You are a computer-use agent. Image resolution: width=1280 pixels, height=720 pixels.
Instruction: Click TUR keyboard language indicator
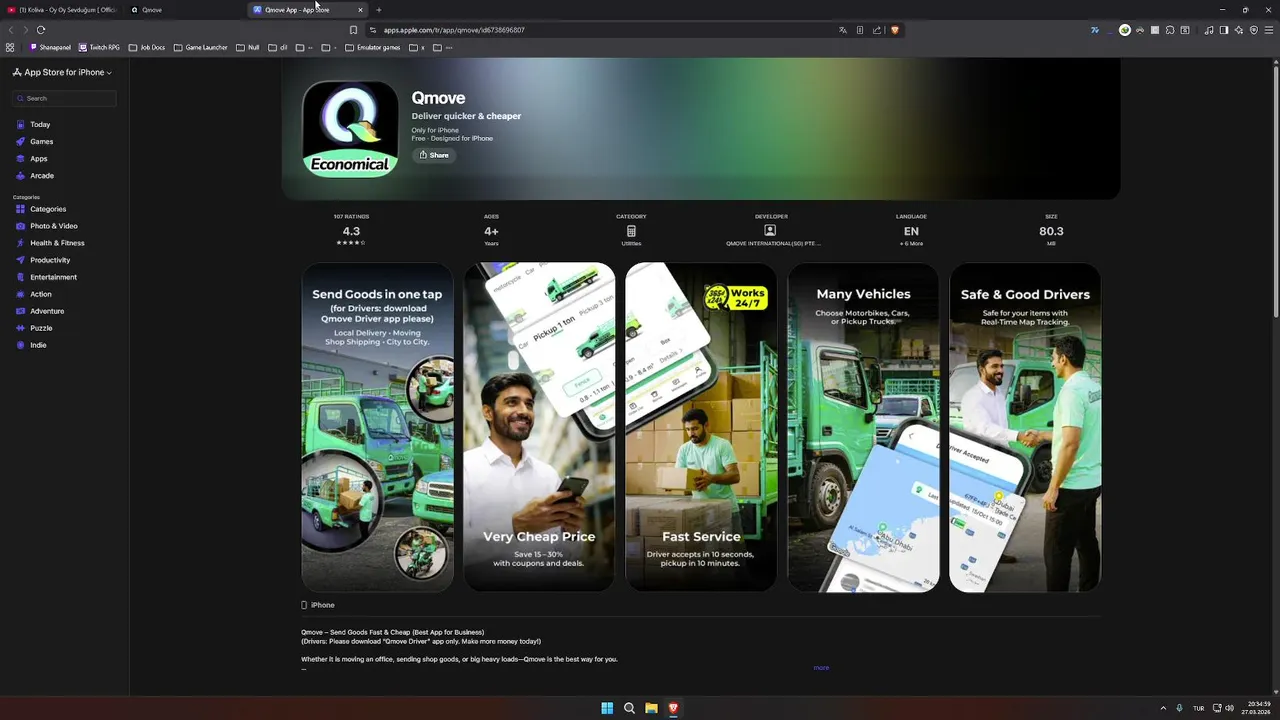point(1198,708)
